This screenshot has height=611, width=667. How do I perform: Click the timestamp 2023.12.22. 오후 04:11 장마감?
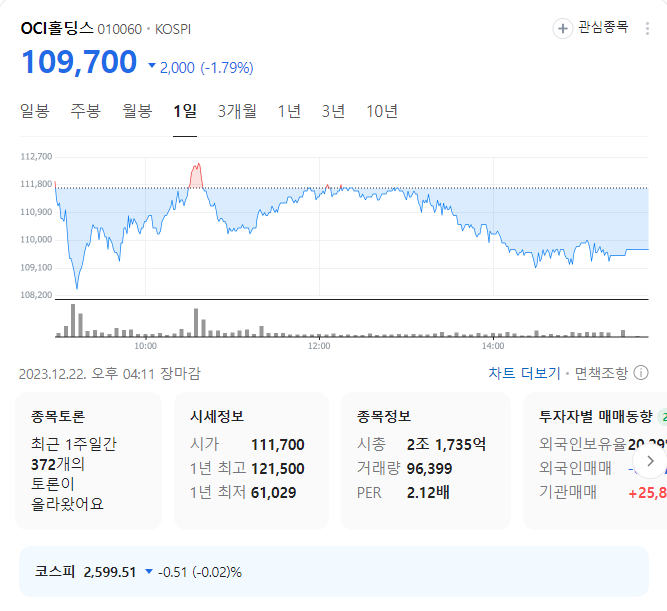(110, 374)
